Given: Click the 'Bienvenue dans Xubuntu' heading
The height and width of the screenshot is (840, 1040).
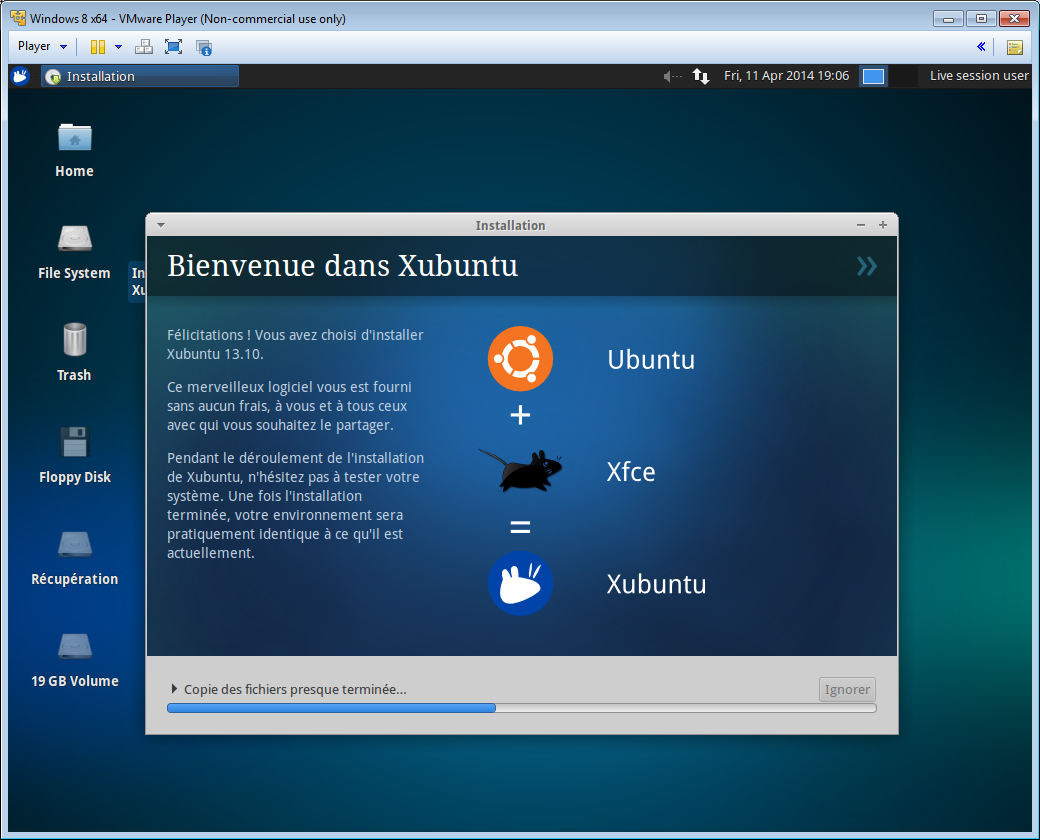Looking at the screenshot, I should click(342, 265).
